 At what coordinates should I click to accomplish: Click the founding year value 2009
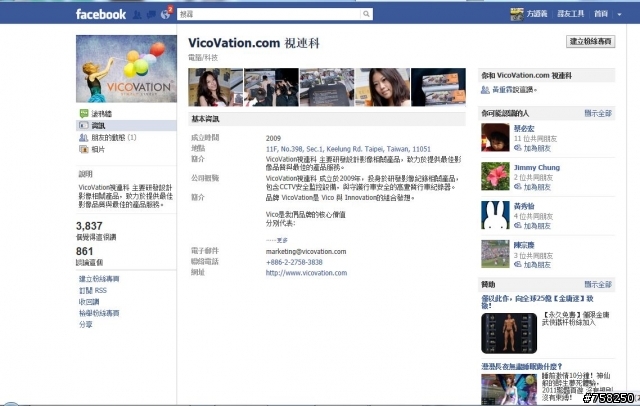[x=273, y=138]
